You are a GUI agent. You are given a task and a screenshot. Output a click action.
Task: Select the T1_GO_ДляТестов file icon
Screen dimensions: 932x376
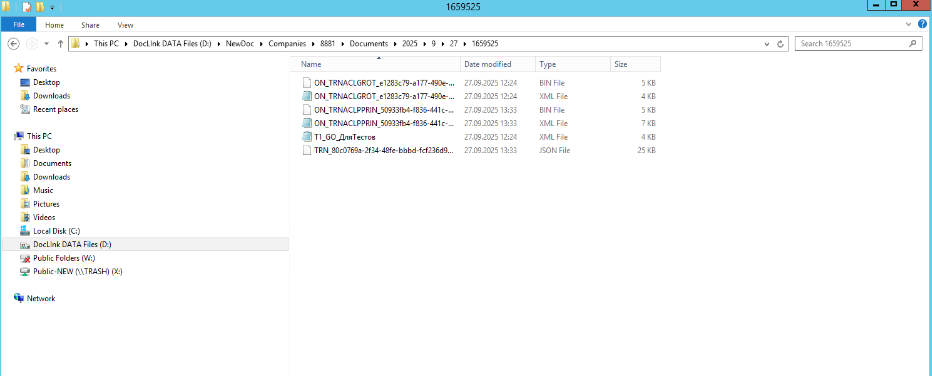coord(307,137)
